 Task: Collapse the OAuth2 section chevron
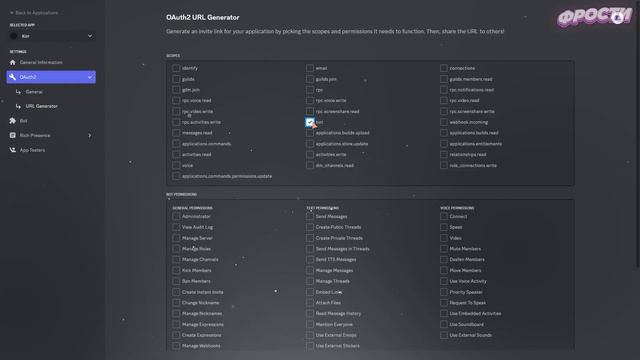coord(90,77)
